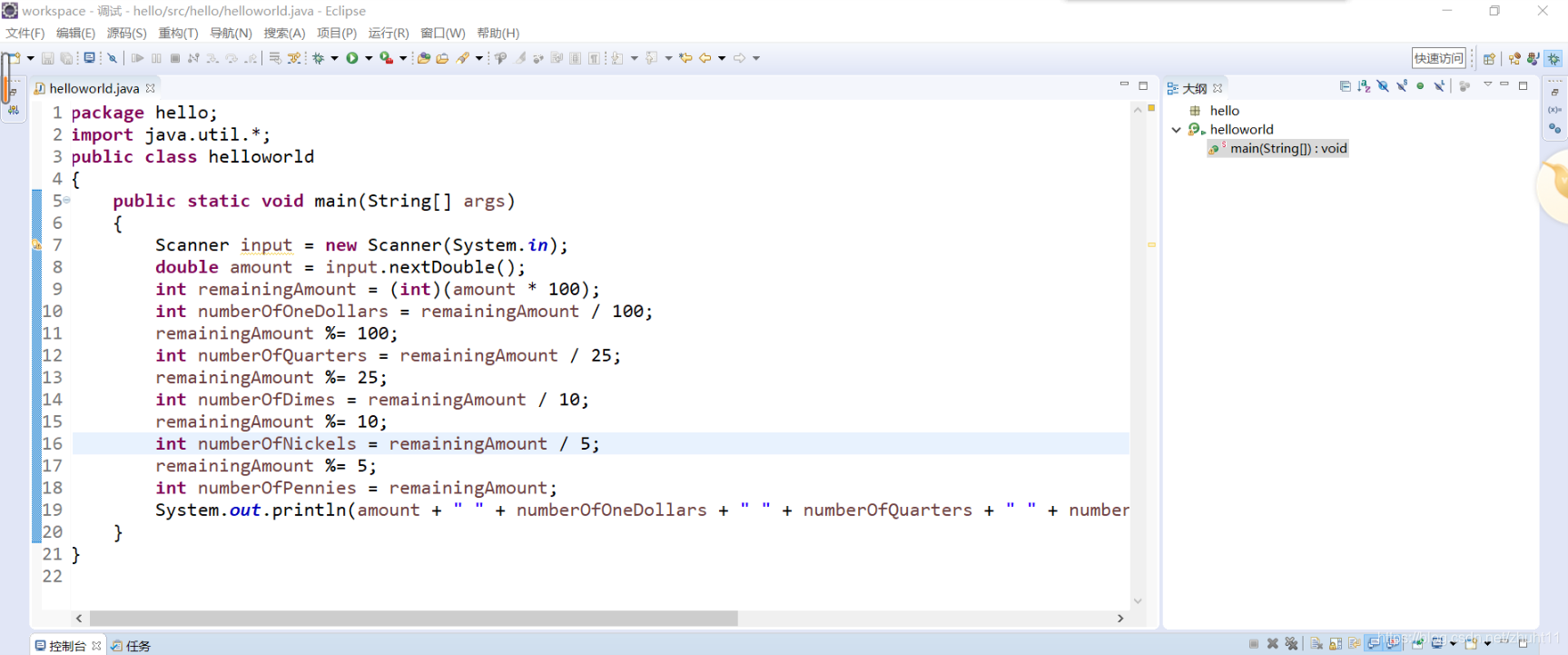The image size is (1568, 655).
Task: Click the Terminate debug icon
Action: (x=175, y=58)
